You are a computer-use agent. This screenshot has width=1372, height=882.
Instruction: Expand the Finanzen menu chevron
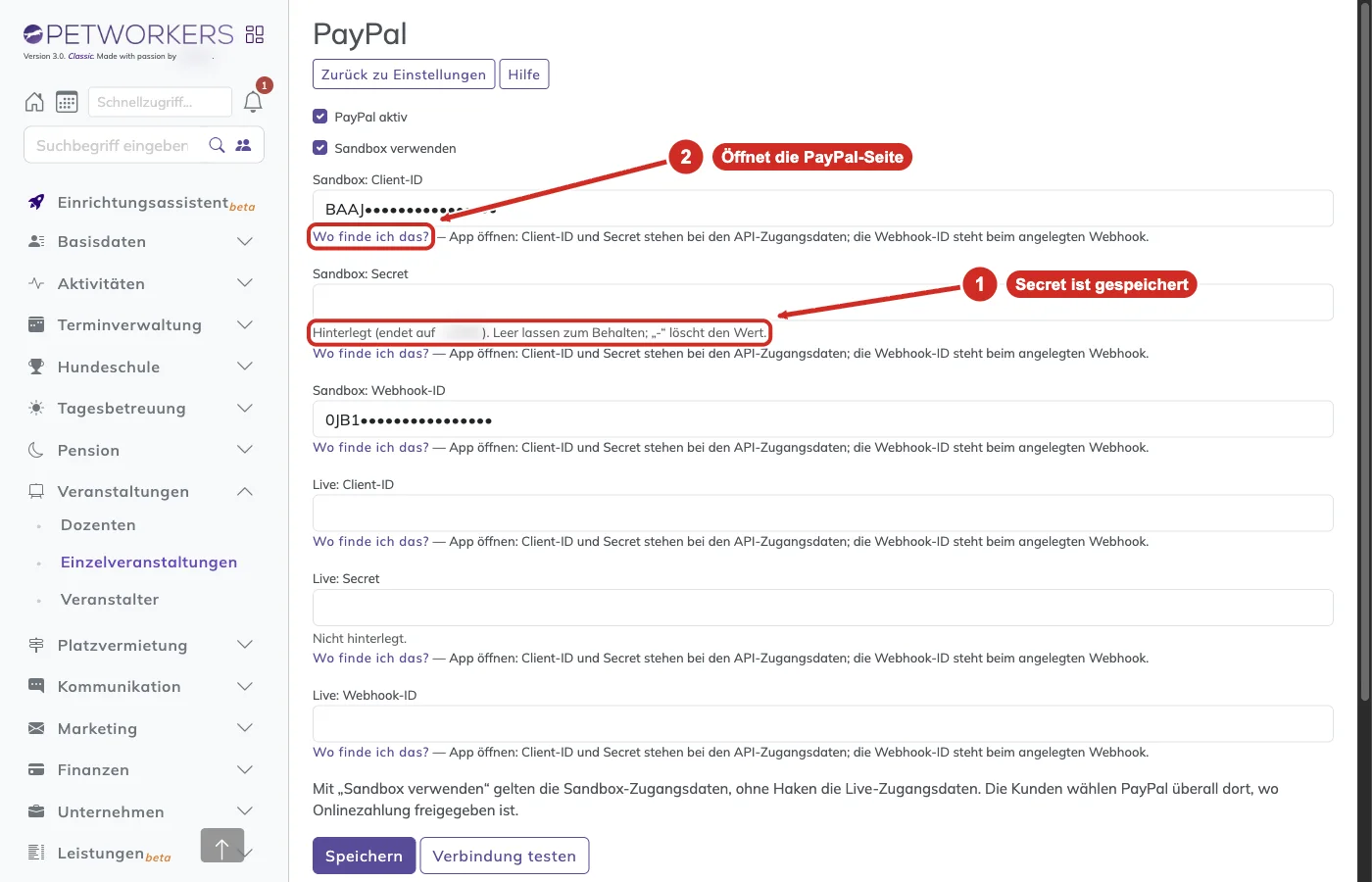click(245, 769)
